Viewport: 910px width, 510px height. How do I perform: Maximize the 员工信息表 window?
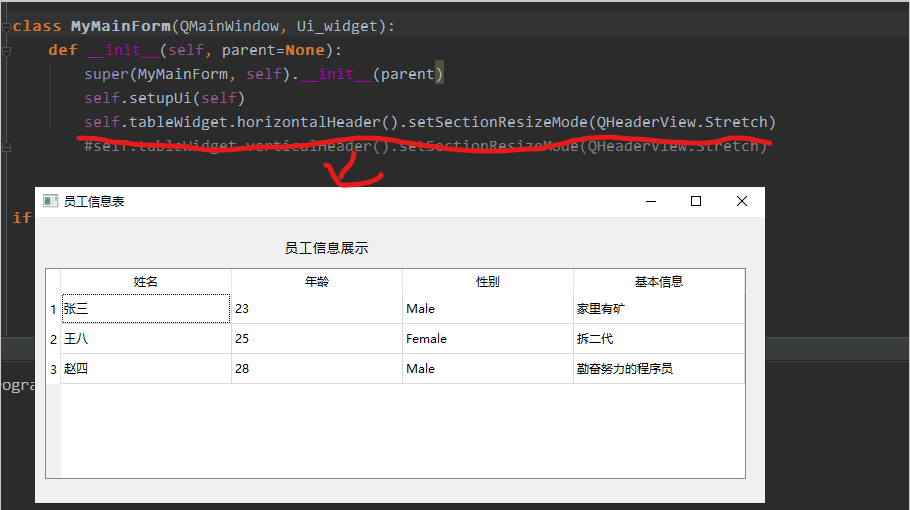coord(696,201)
